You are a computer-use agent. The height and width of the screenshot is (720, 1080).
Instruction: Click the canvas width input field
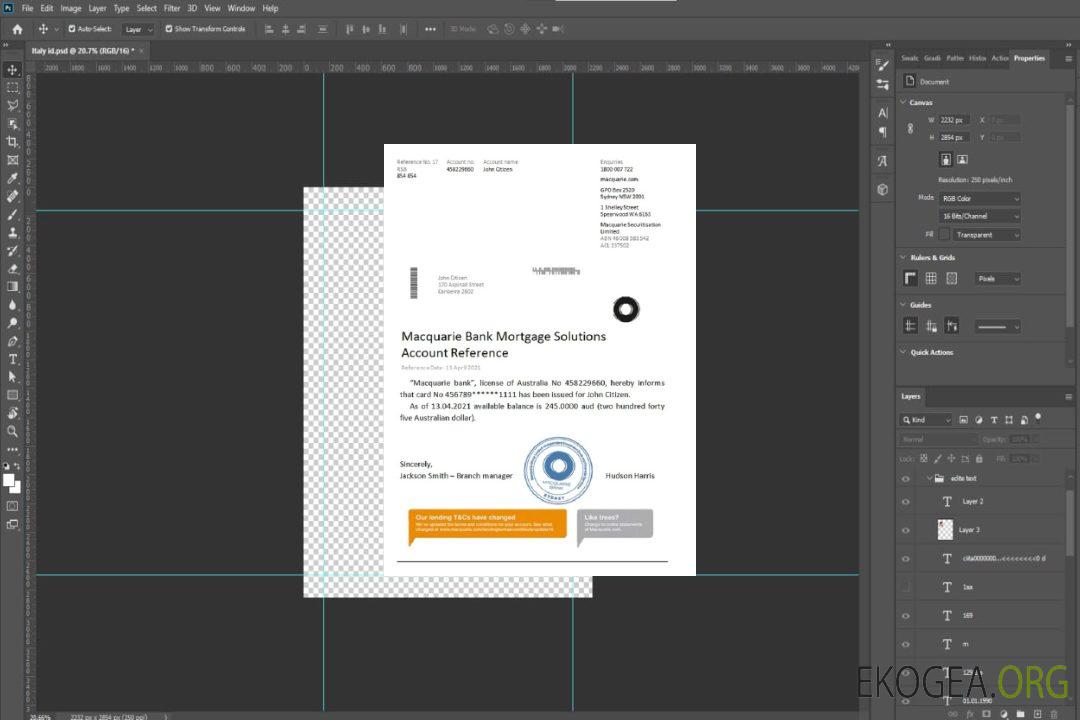(954, 120)
